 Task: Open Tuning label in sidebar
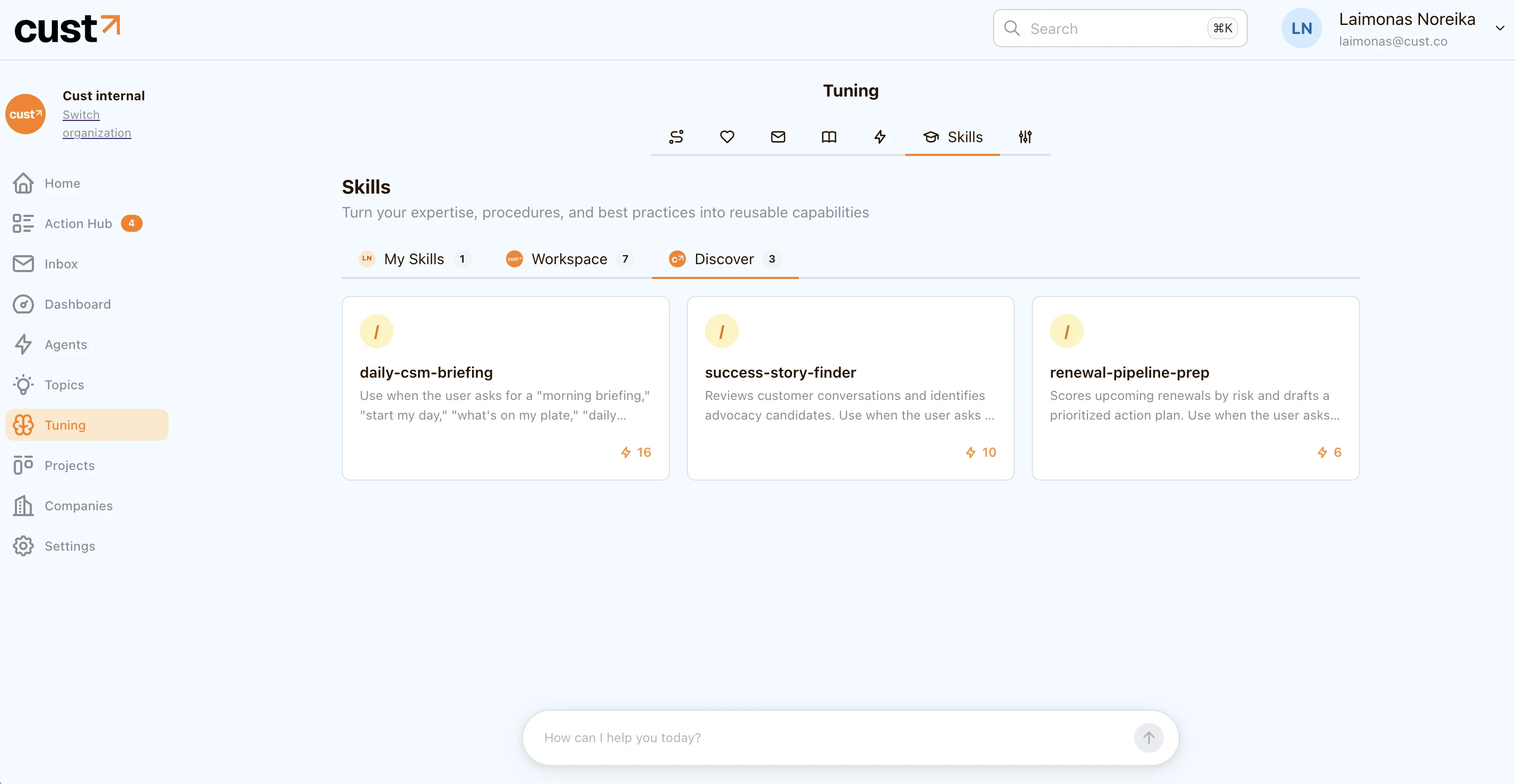[x=65, y=425]
